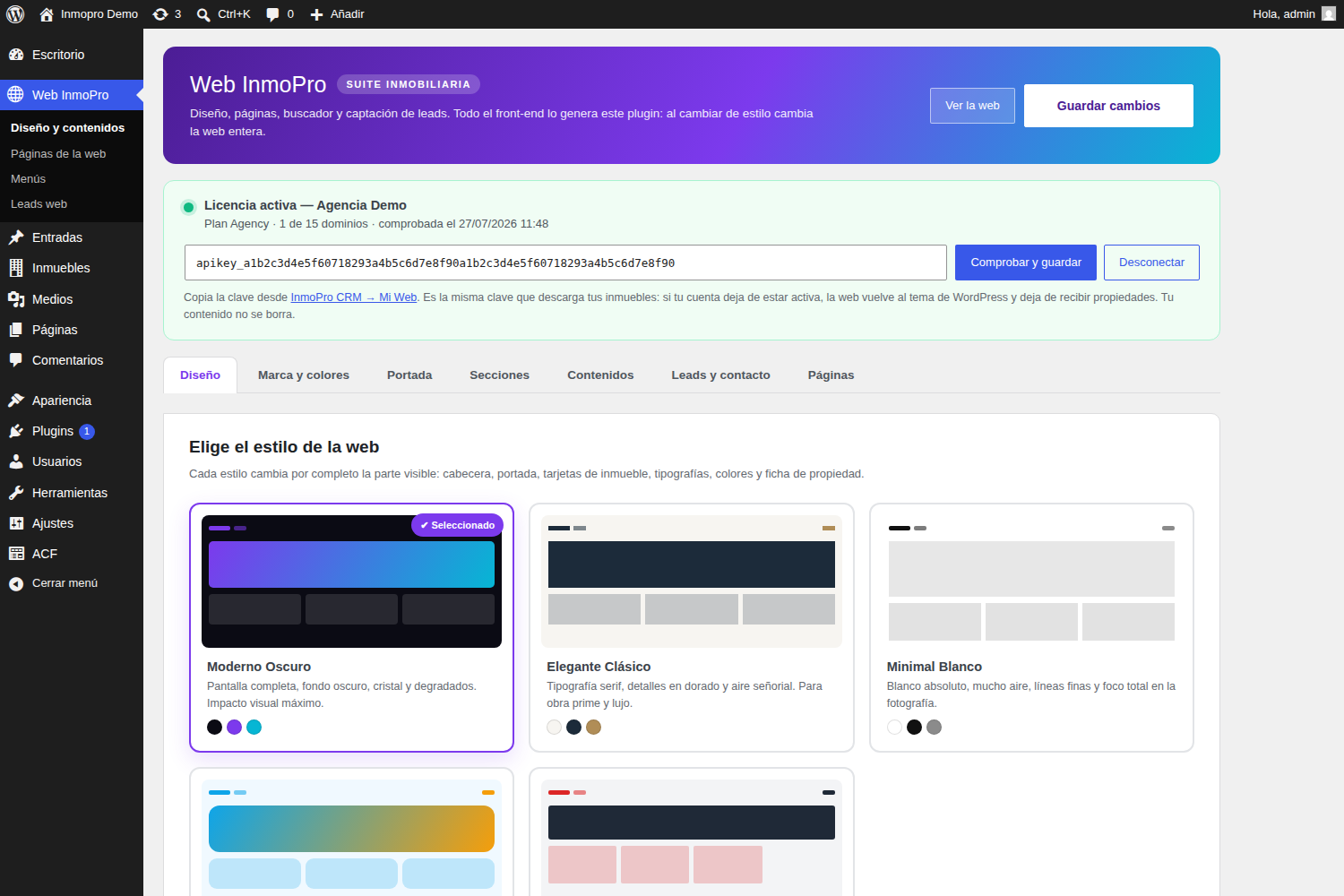Click the Comentarios speech bubble icon
Viewport: 1344px width, 896px height.
pos(16,360)
